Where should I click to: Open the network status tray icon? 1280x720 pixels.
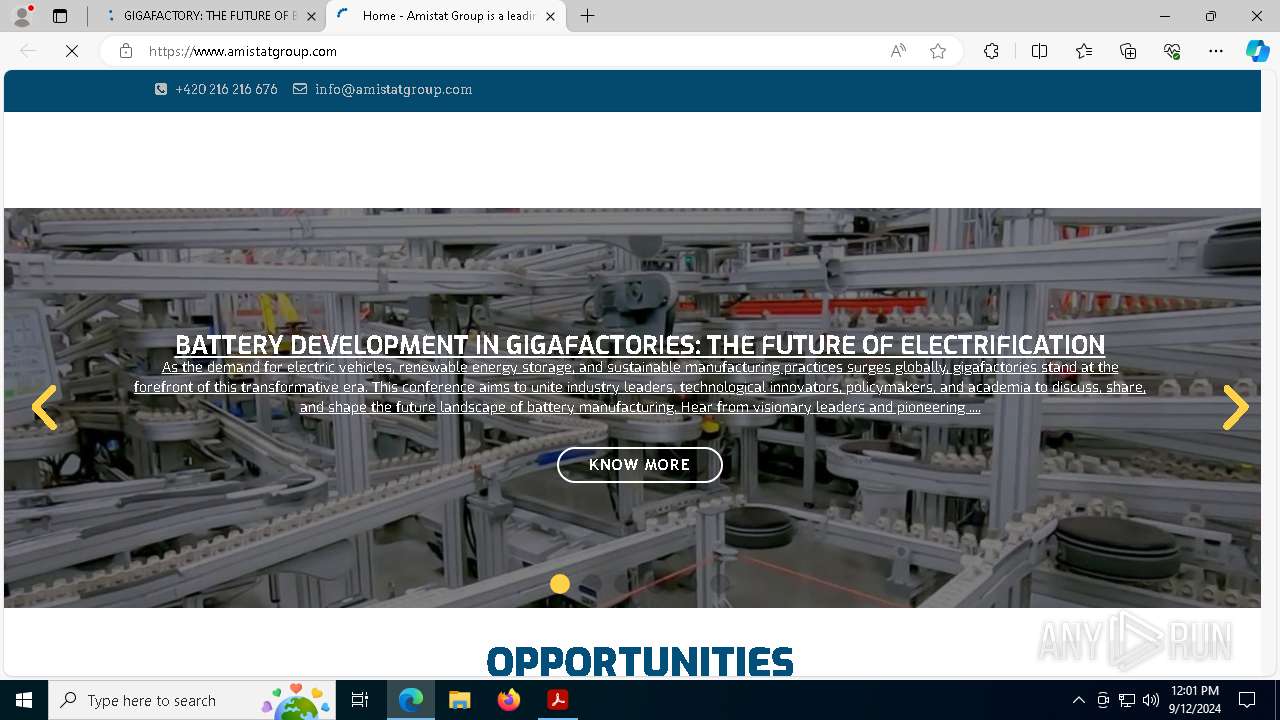pyautogui.click(x=1127, y=700)
